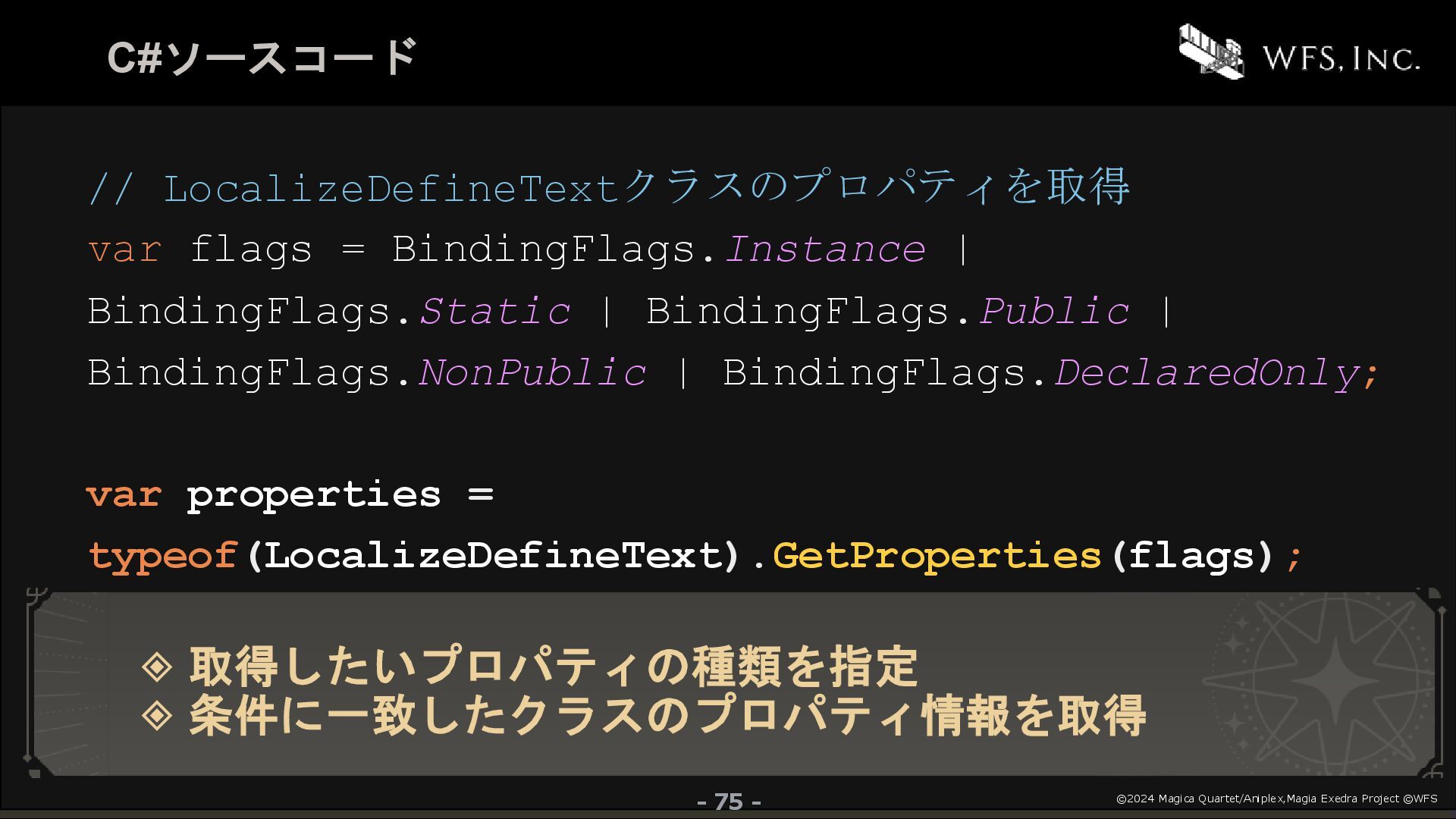Click the WFS, Inc. logo icon
The width and height of the screenshot is (1456, 819).
coord(1211,51)
